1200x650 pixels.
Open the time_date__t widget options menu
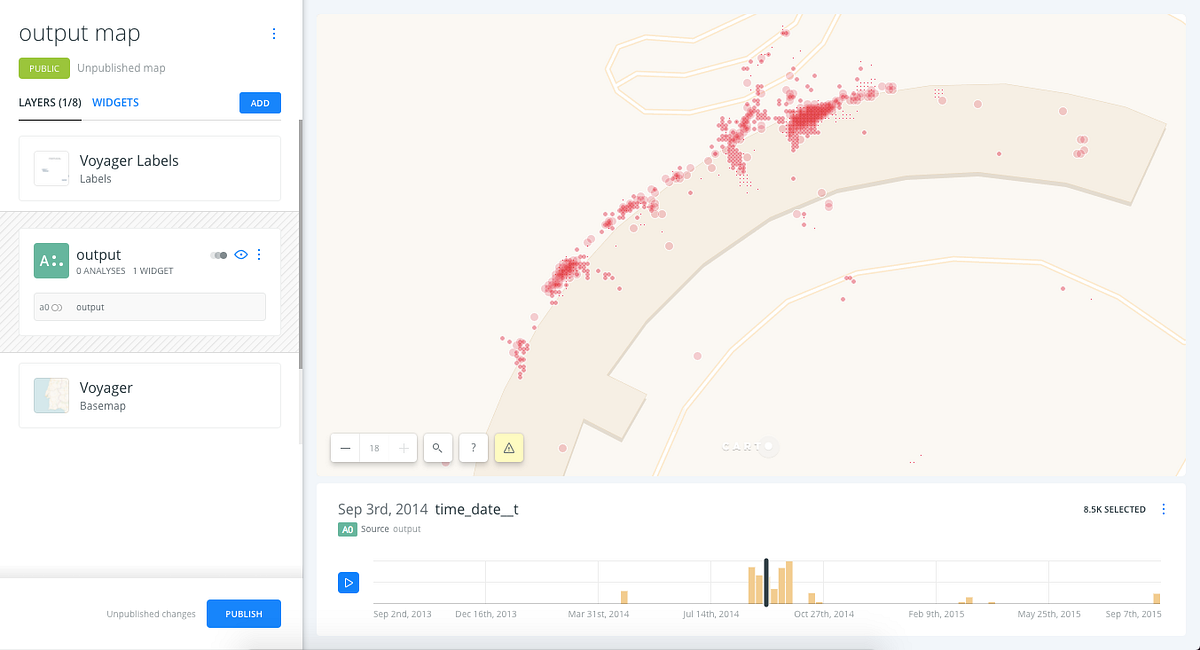coord(1163,509)
